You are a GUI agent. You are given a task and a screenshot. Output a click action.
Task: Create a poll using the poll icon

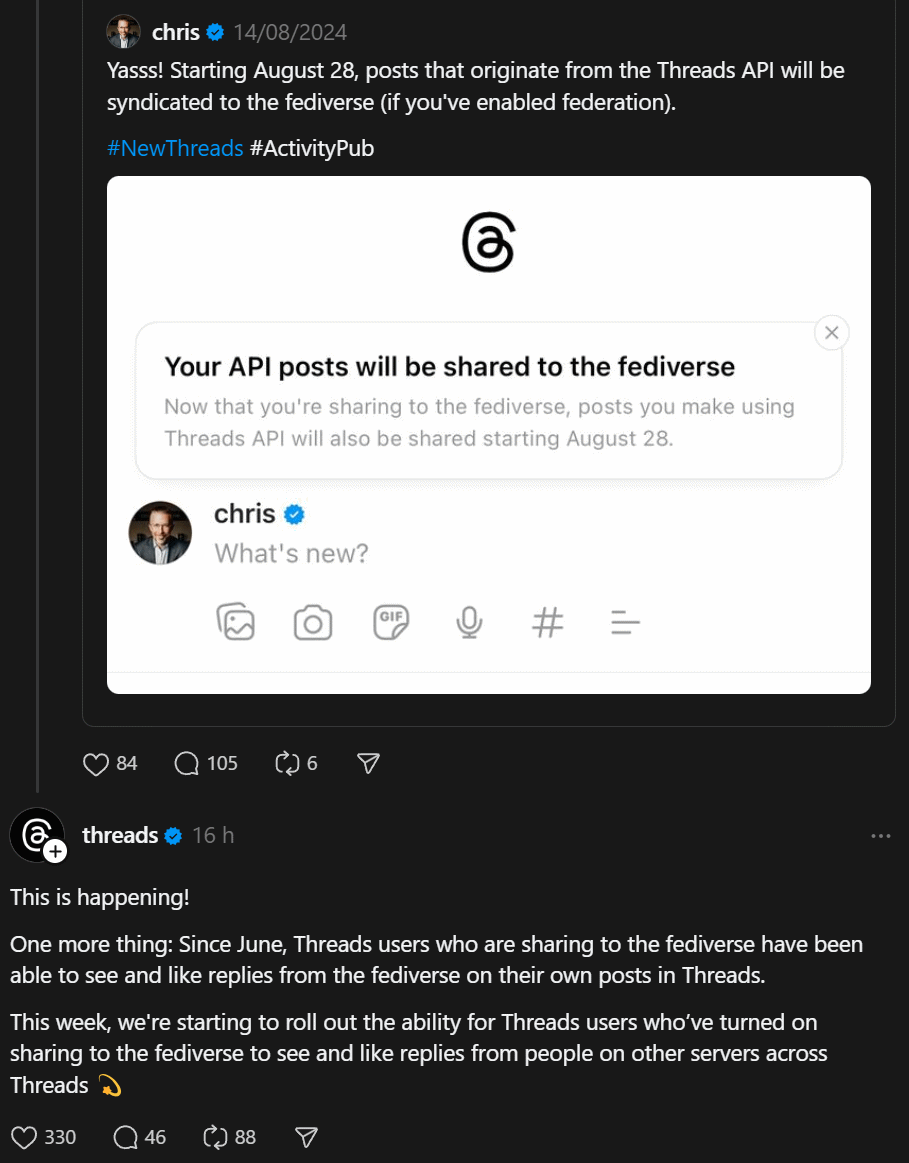(x=625, y=621)
